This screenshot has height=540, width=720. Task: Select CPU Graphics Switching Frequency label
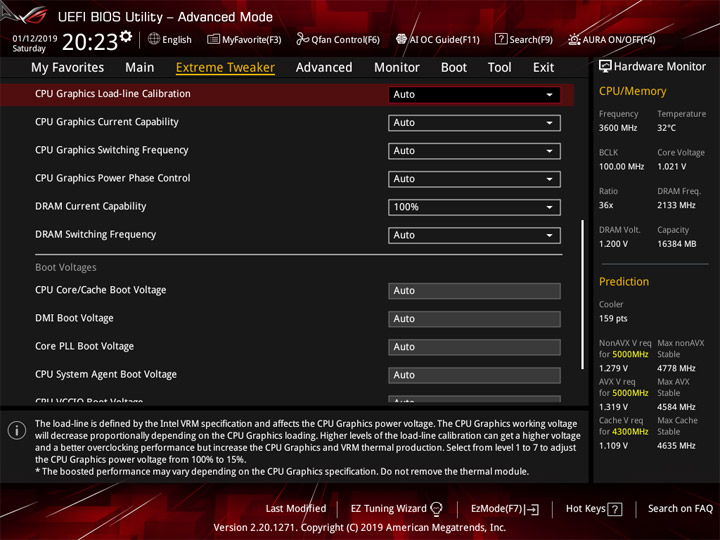[x=112, y=150]
